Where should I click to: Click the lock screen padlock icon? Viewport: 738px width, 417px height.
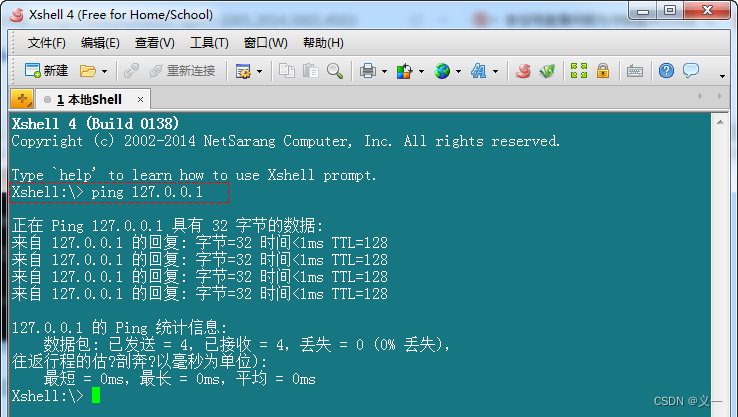click(603, 71)
